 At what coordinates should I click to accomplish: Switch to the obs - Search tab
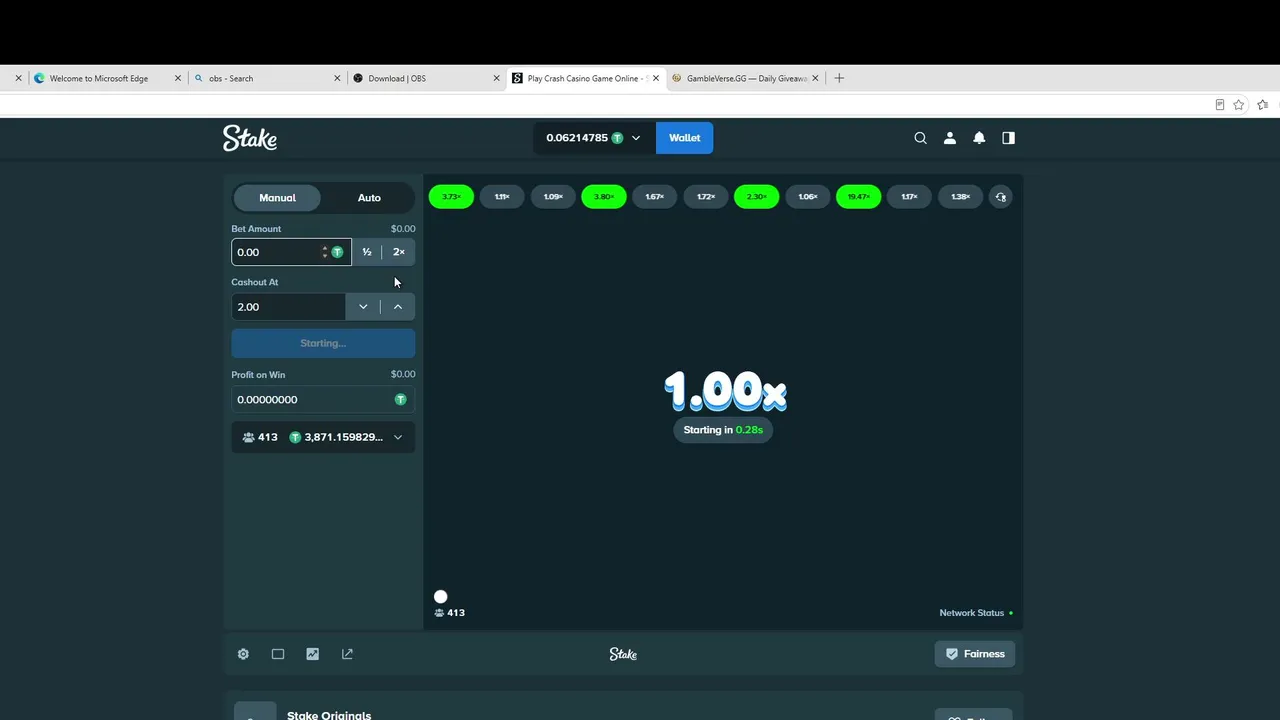(x=231, y=78)
